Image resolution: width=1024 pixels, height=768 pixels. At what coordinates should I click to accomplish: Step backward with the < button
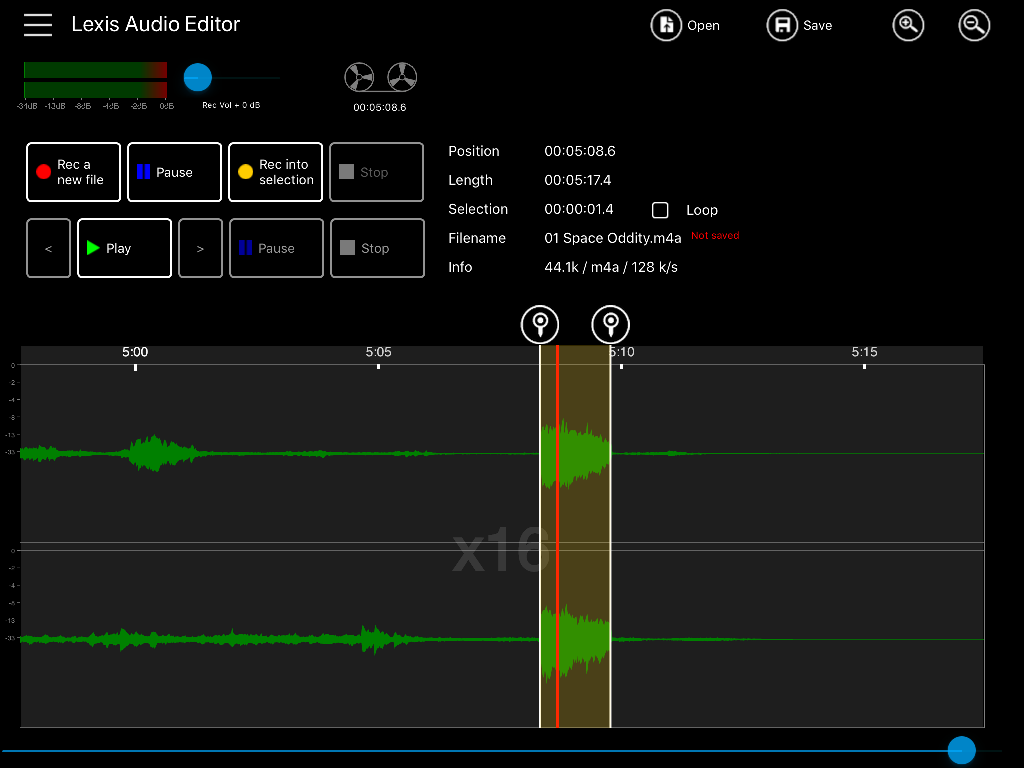point(48,248)
